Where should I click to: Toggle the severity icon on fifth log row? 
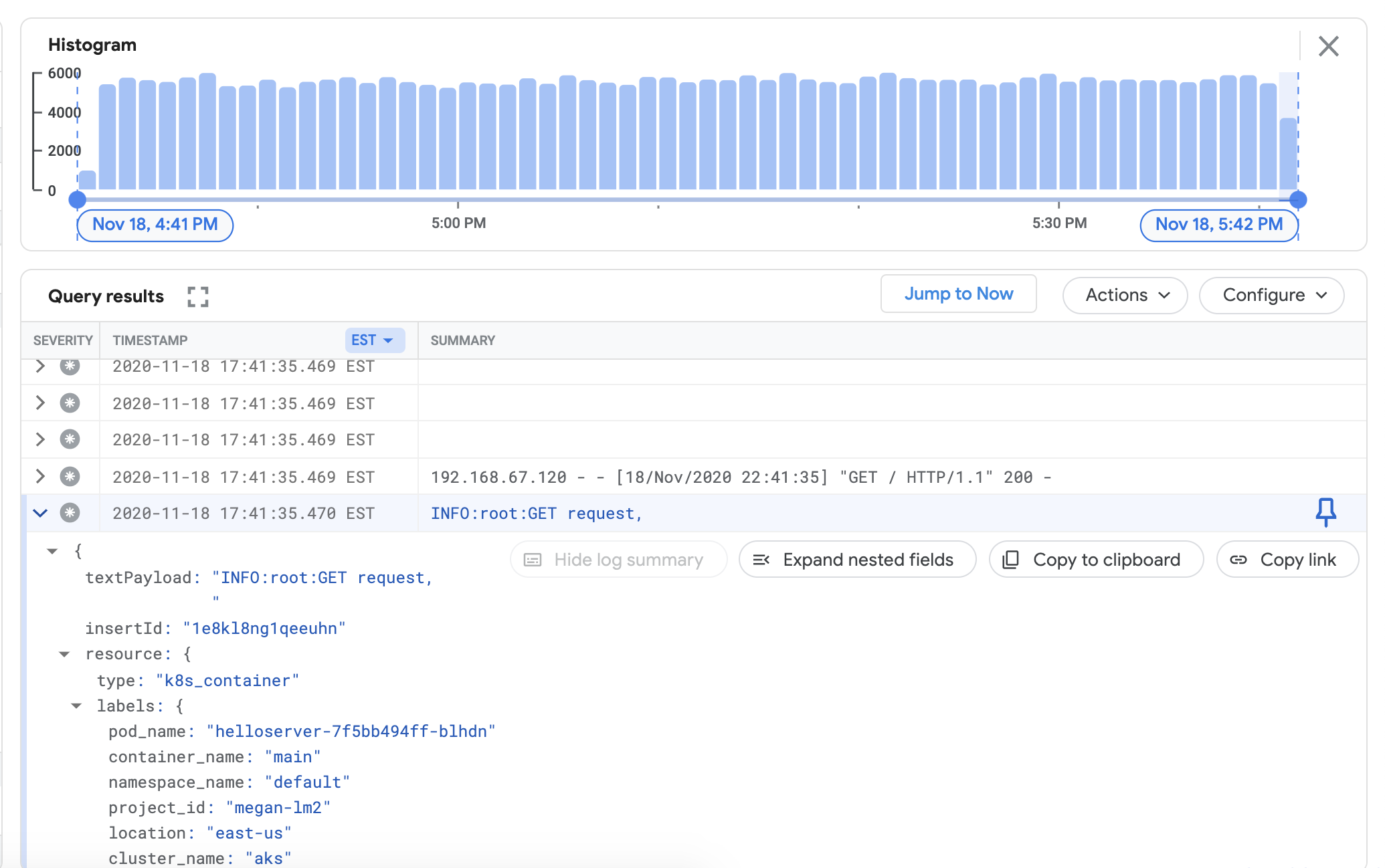click(68, 513)
